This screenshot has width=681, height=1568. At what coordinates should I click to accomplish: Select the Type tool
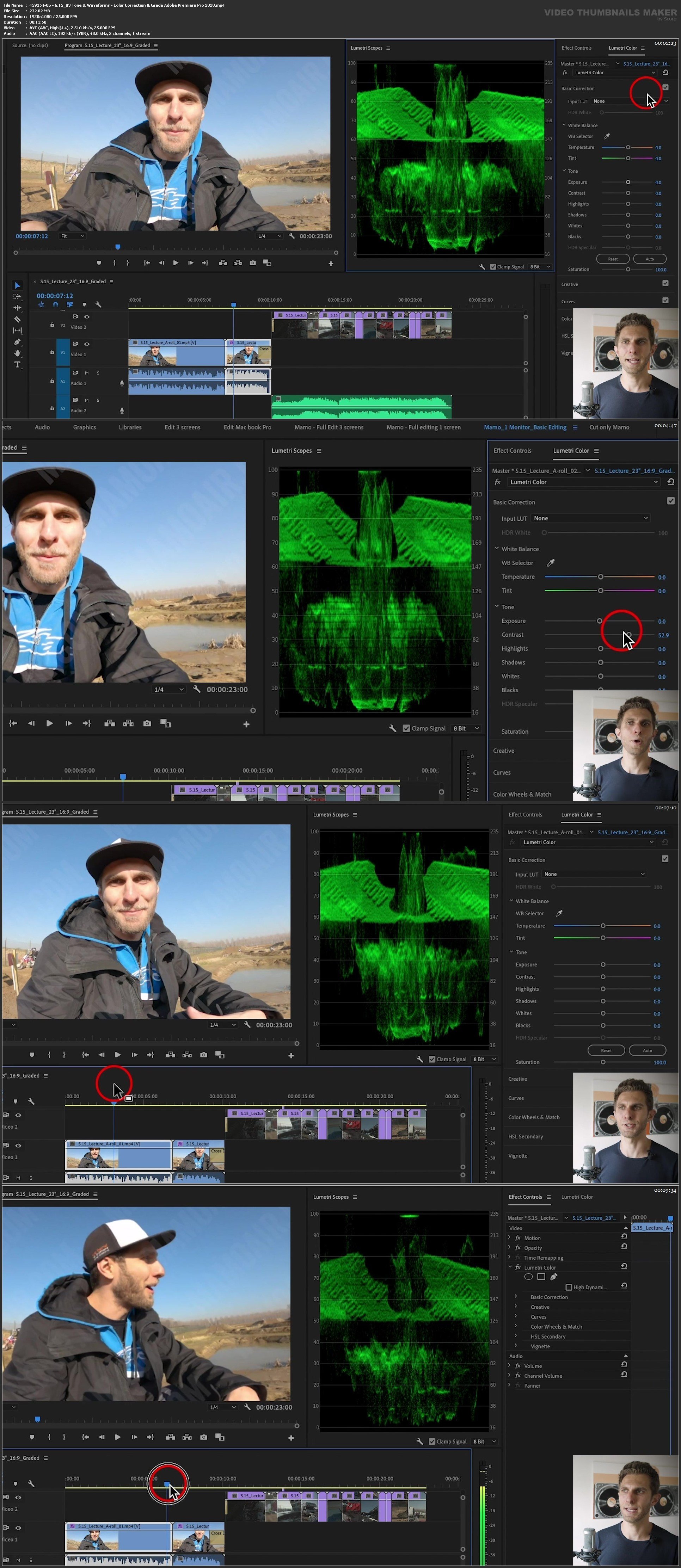[x=17, y=365]
